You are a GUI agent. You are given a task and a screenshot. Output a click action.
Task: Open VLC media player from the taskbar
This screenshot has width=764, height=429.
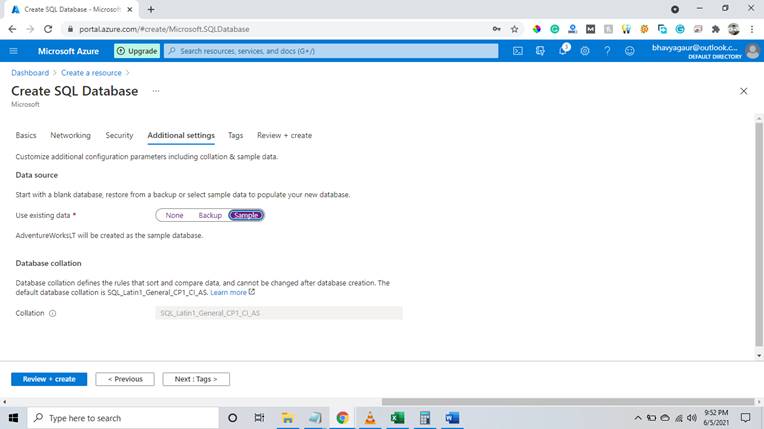pyautogui.click(x=370, y=418)
